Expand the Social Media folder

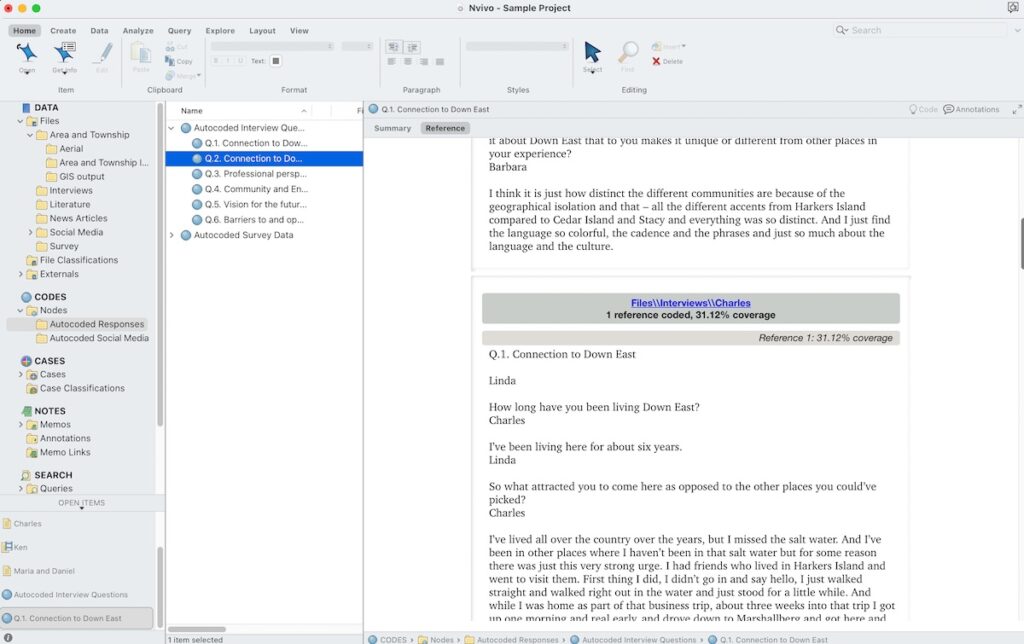pos(31,232)
